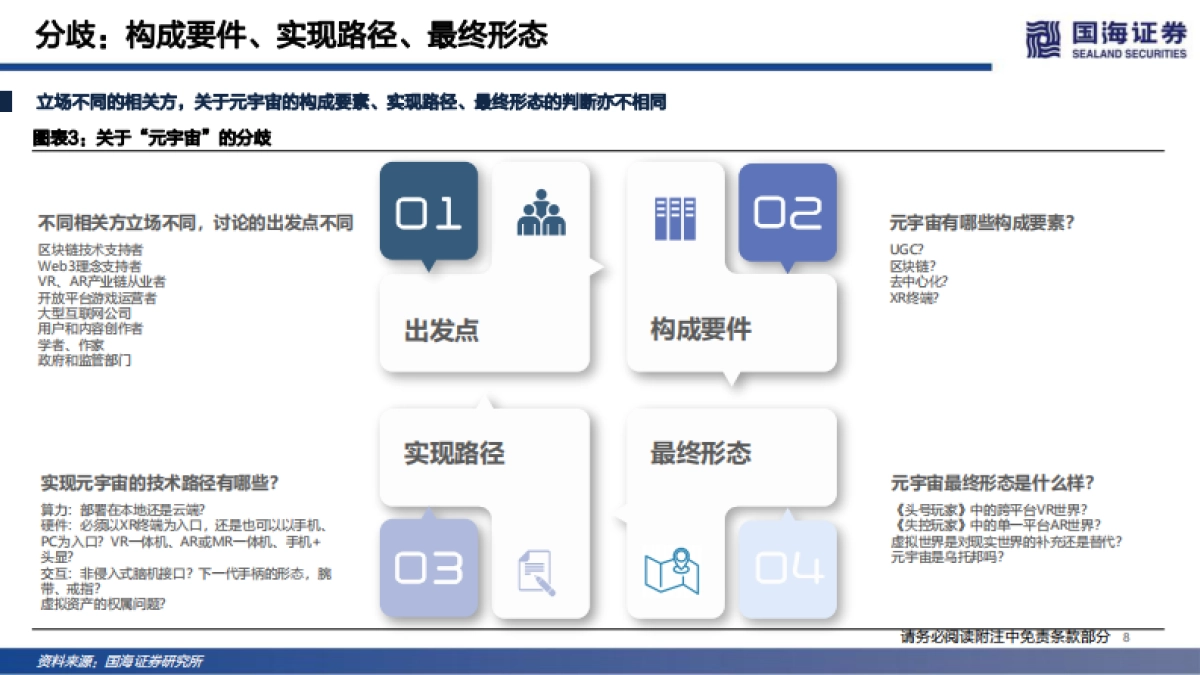Click the group-of-people icon beside badge 01

click(x=541, y=212)
